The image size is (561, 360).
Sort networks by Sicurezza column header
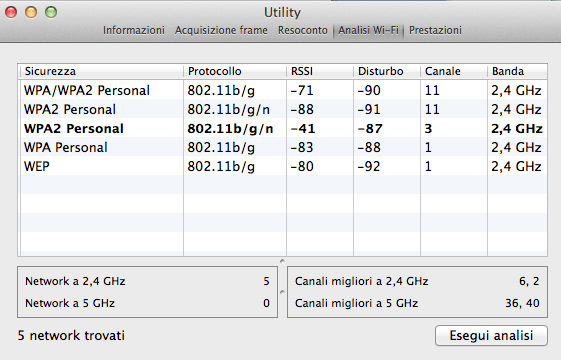pyautogui.click(x=102, y=71)
